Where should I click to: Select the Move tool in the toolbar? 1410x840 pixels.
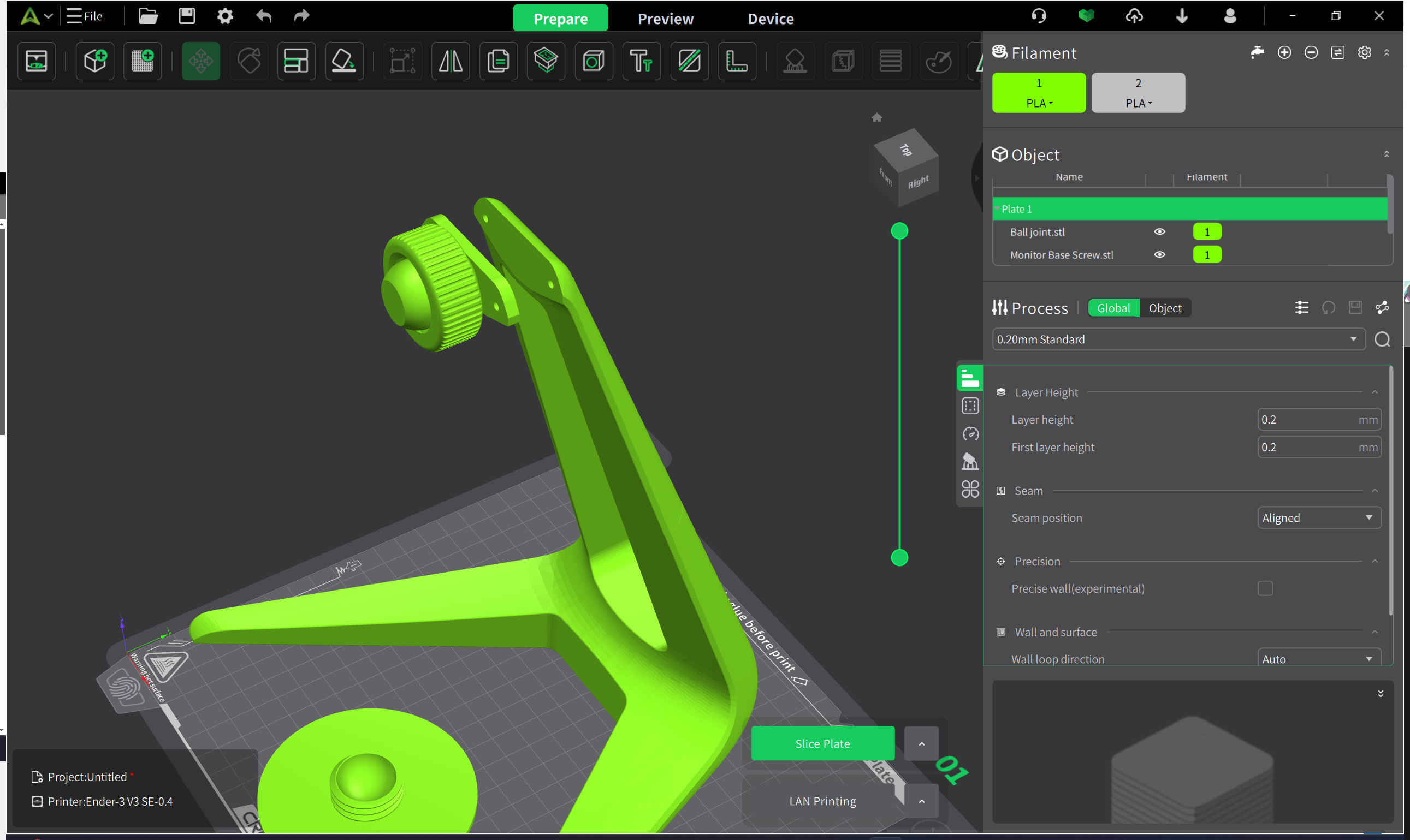[x=201, y=61]
